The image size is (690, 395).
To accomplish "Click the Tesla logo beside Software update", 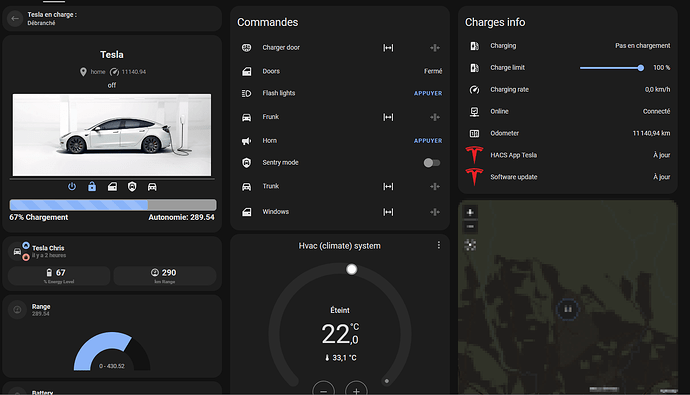I will [474, 177].
